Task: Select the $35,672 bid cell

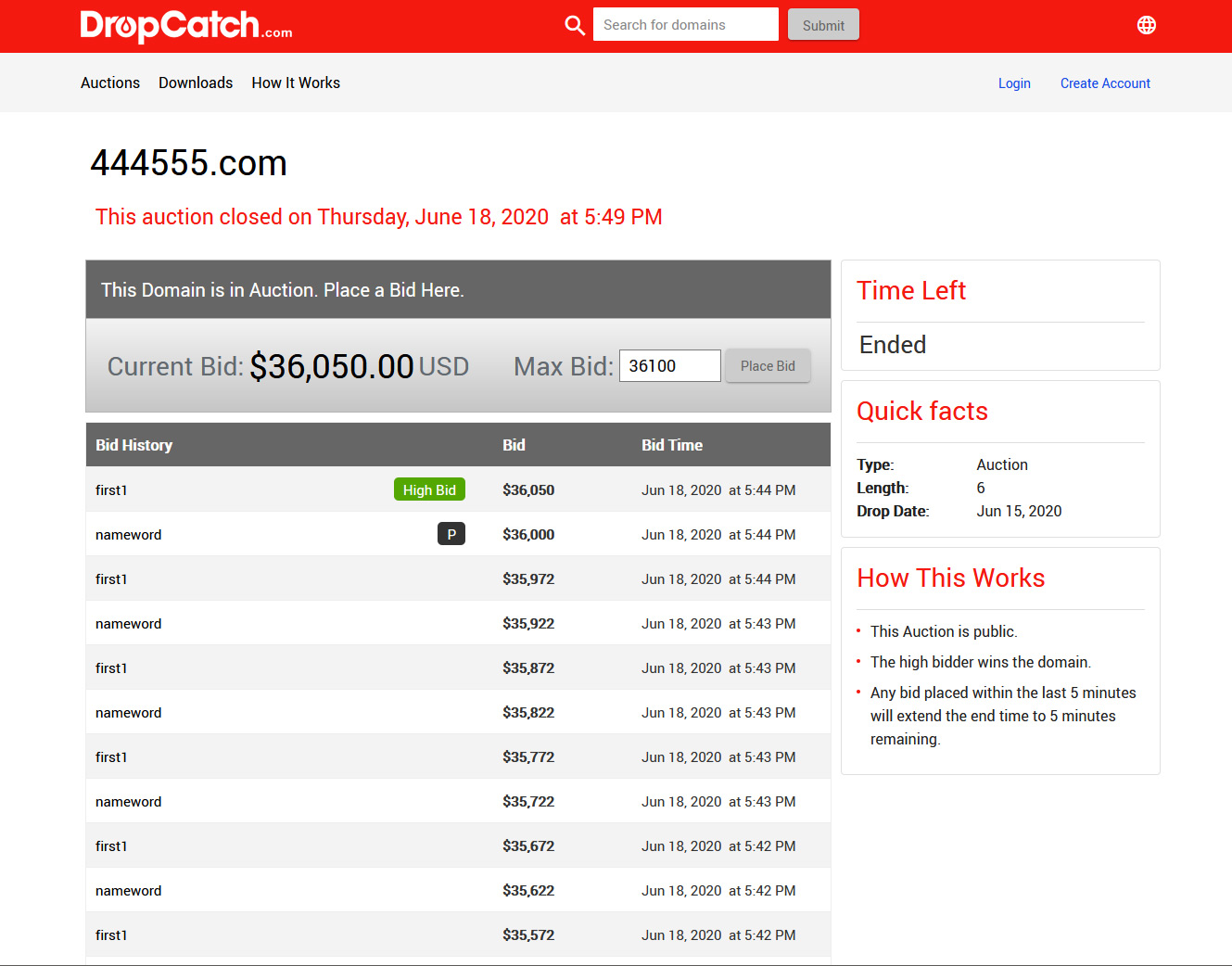Action: point(528,845)
